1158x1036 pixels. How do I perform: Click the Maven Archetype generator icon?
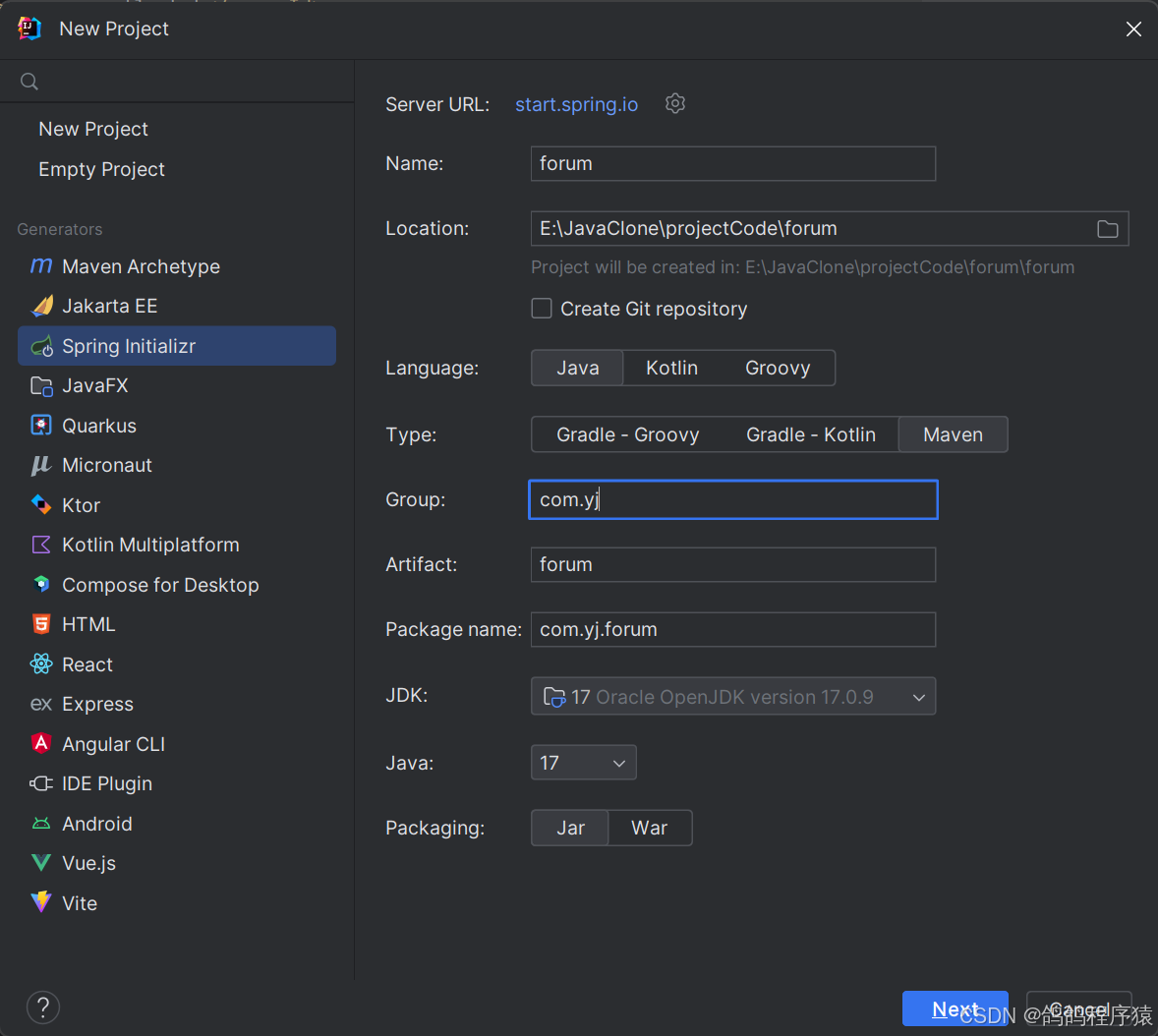[41, 265]
